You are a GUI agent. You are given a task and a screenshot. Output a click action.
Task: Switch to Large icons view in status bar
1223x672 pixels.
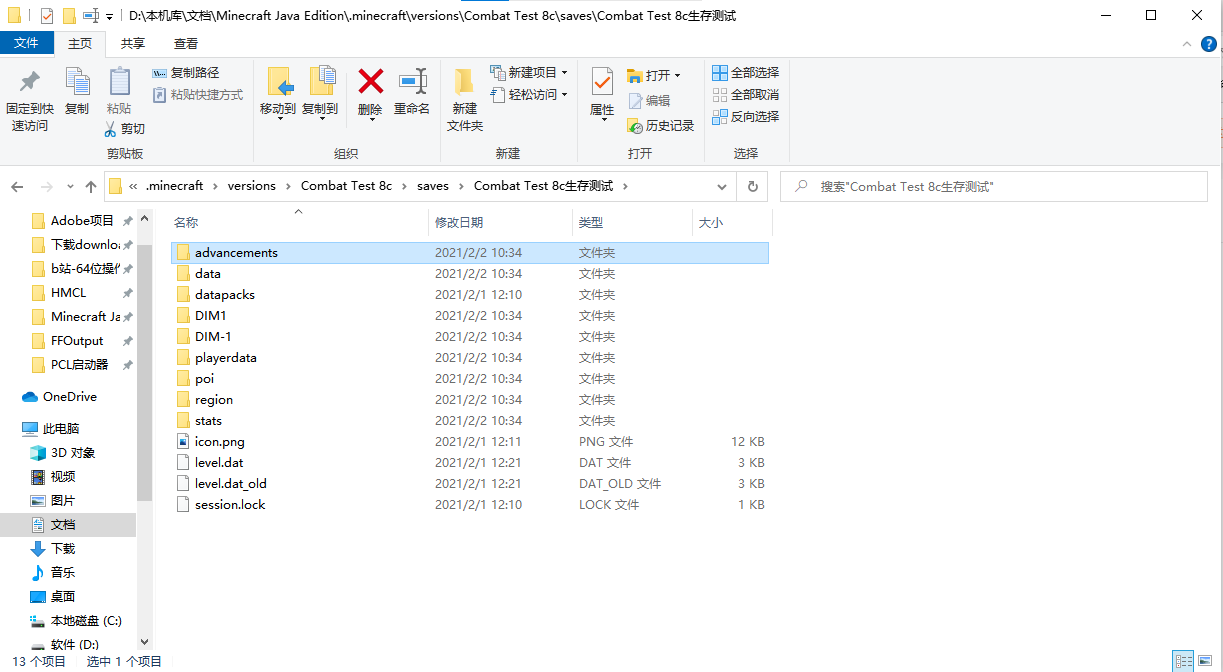pyautogui.click(x=1206, y=661)
